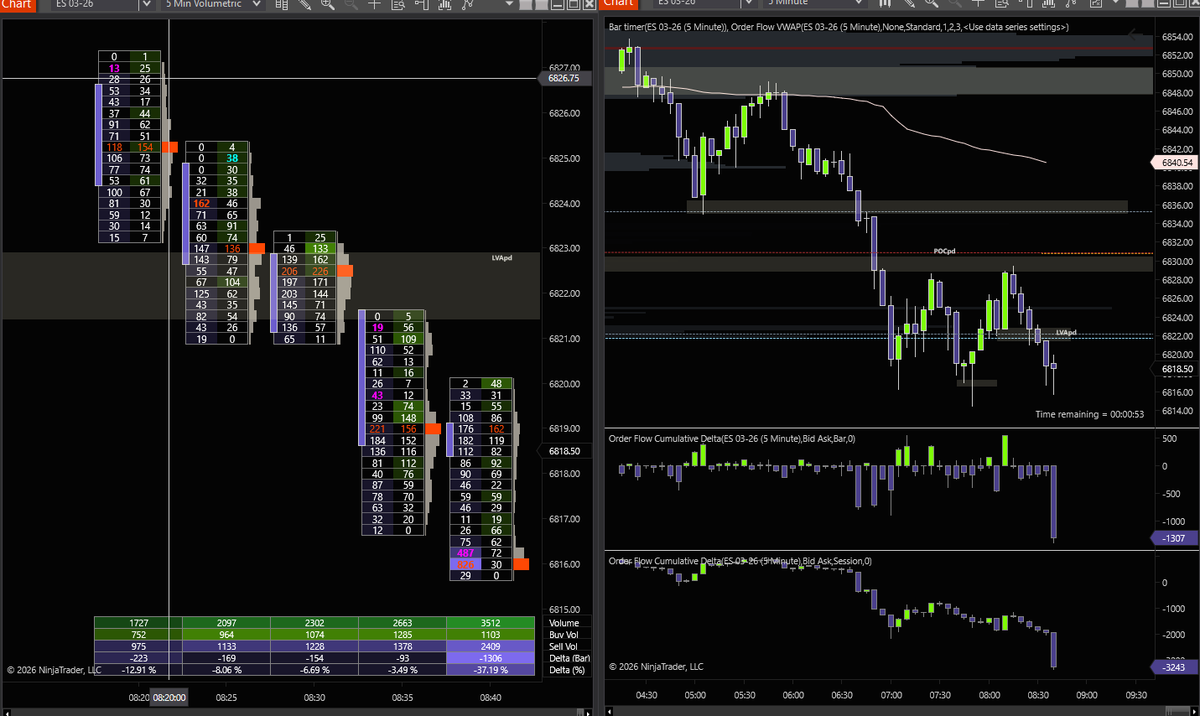Open the data grid icon on left toolbar
This screenshot has width=1200, height=716.
pyautogui.click(x=282, y=5)
